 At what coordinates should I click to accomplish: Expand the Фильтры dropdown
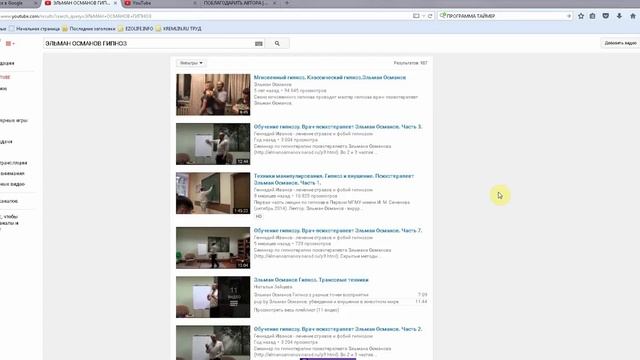(x=191, y=63)
